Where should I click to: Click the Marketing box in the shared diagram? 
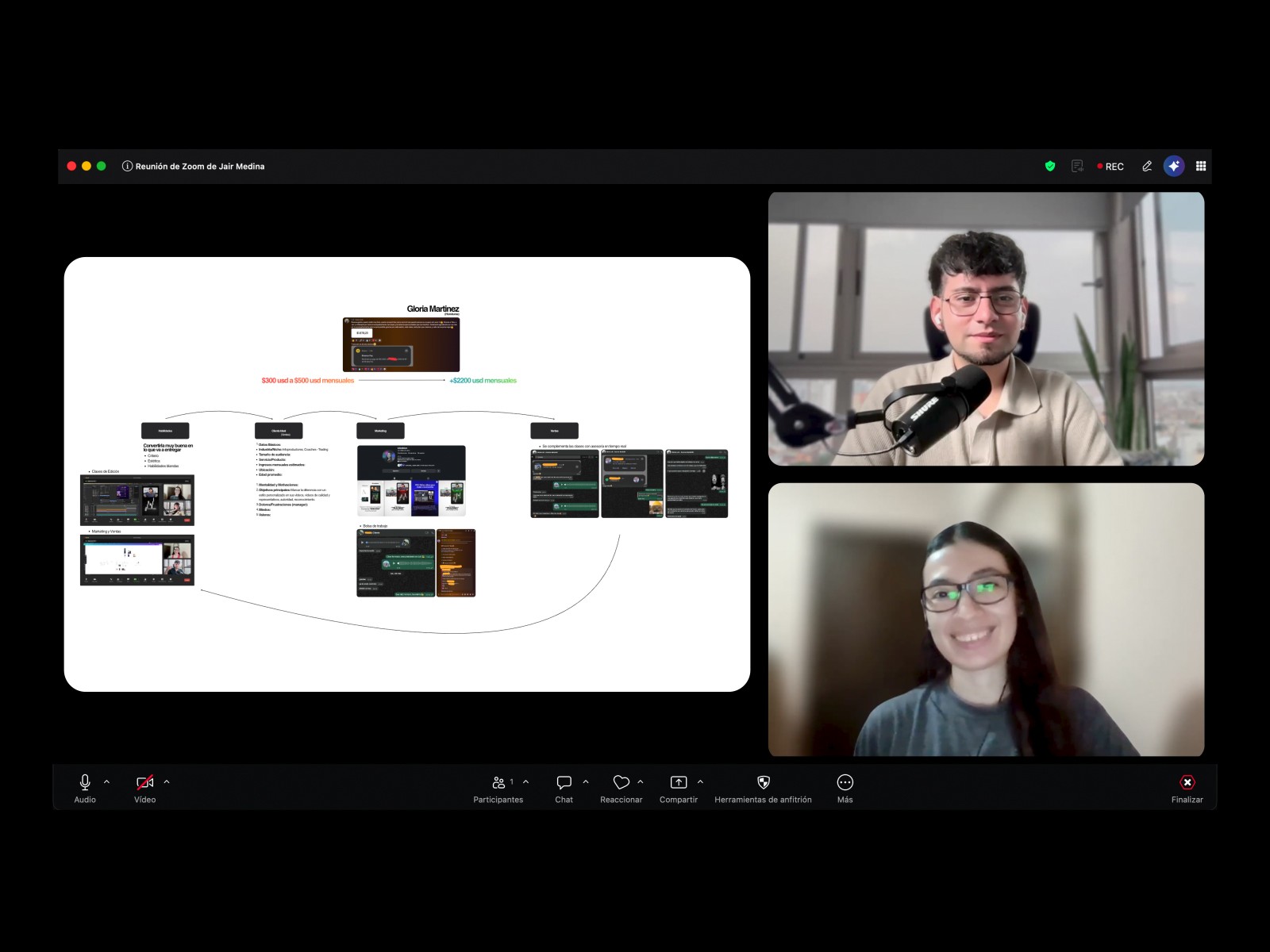point(380,431)
